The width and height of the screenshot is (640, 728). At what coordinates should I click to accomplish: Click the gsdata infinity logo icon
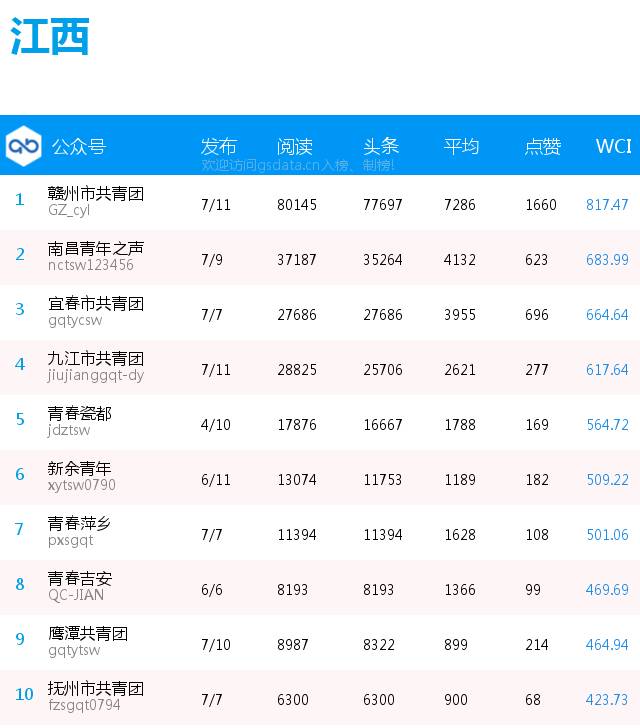(22, 146)
